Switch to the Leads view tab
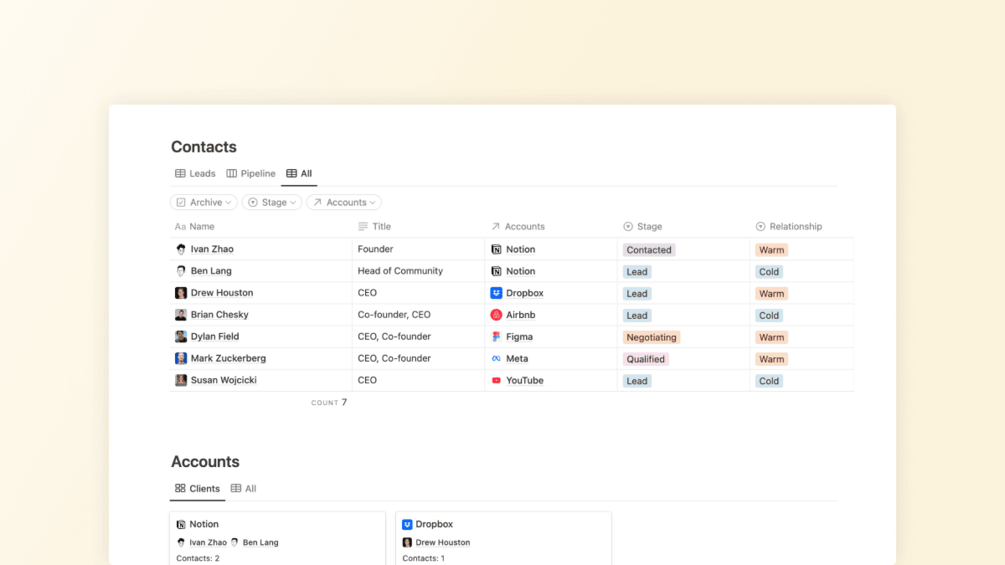This screenshot has width=1005, height=565. pos(195,174)
